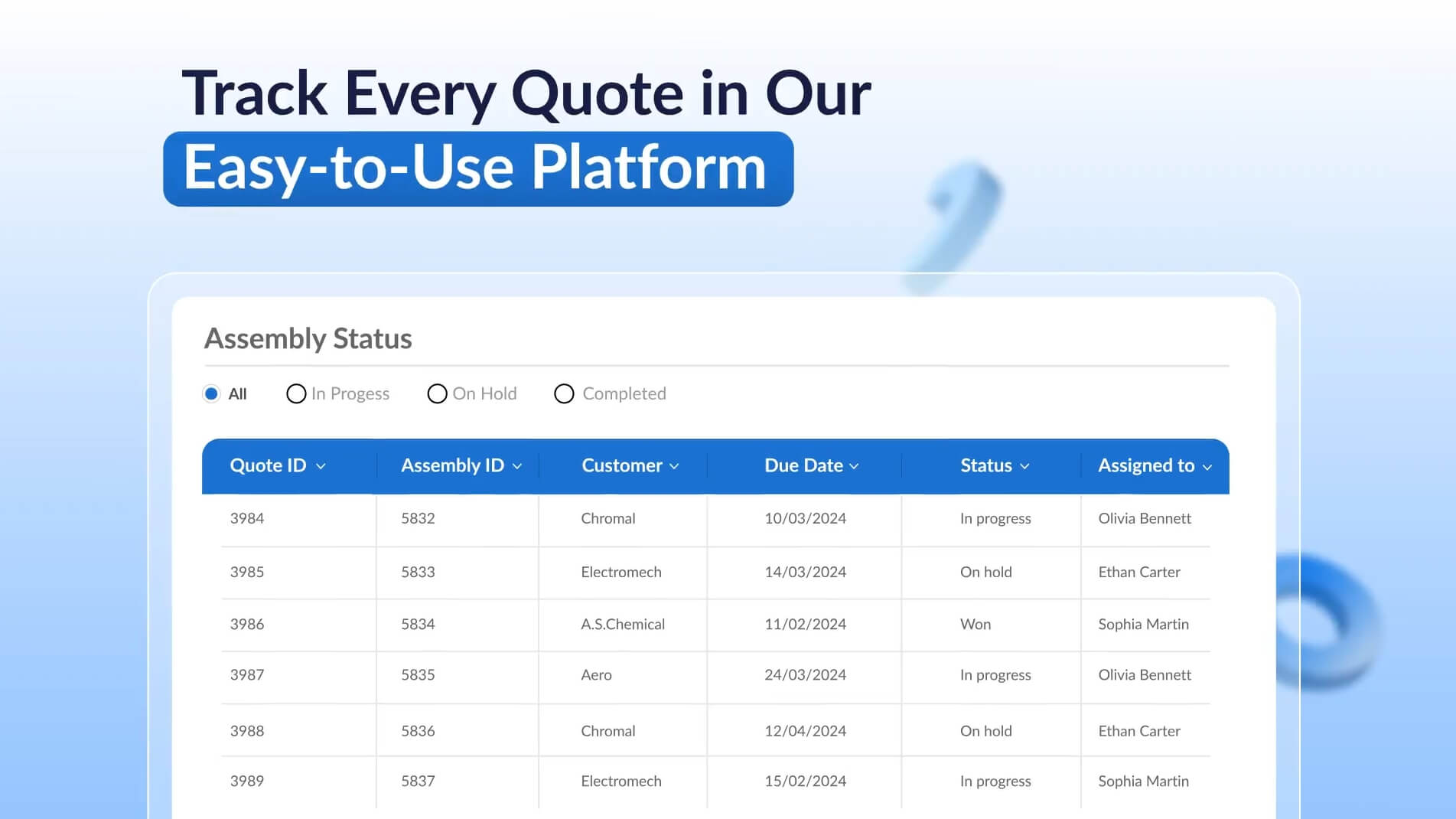Select the In Progess radio filter

[296, 393]
